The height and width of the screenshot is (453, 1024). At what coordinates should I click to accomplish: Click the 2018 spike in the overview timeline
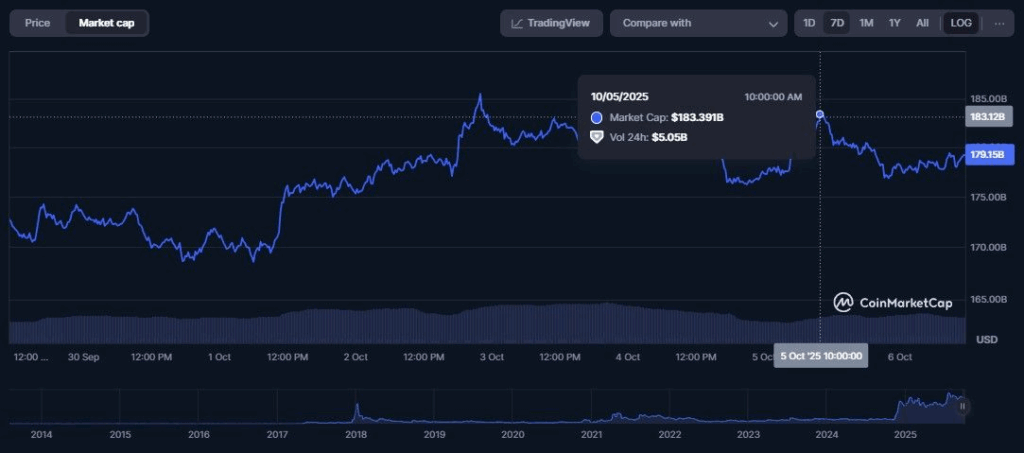(x=357, y=410)
